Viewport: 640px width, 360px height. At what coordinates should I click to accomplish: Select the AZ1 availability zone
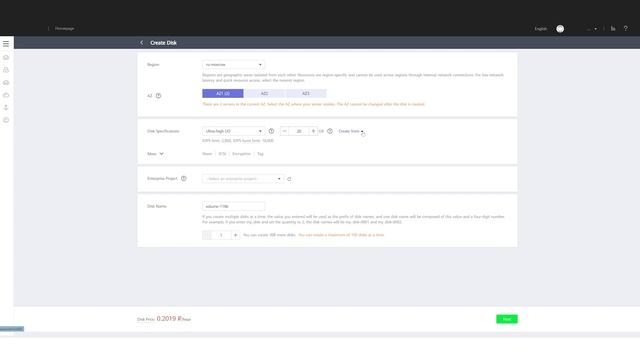(223, 93)
